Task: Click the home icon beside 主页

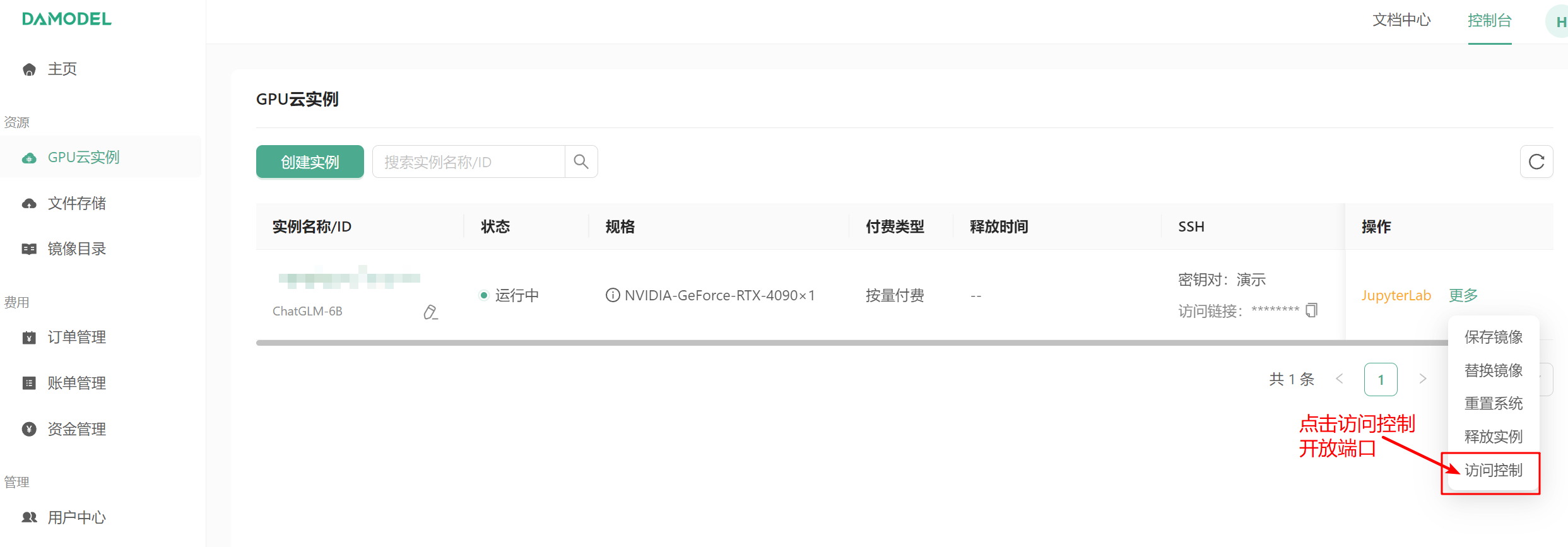Action: click(29, 69)
